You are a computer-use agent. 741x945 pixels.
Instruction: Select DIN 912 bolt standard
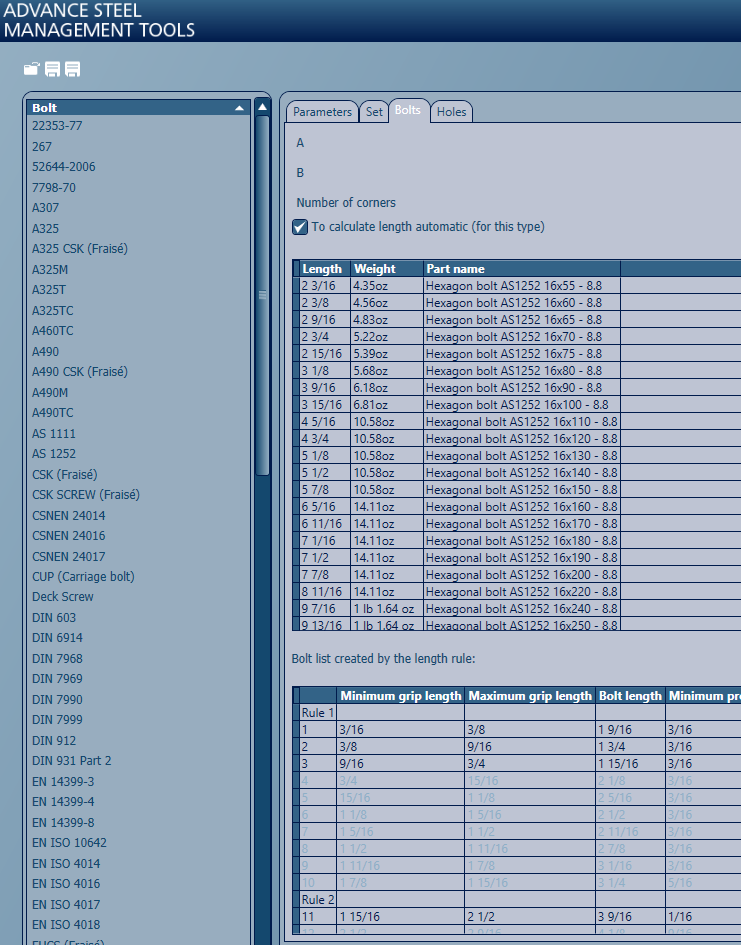pos(54,741)
